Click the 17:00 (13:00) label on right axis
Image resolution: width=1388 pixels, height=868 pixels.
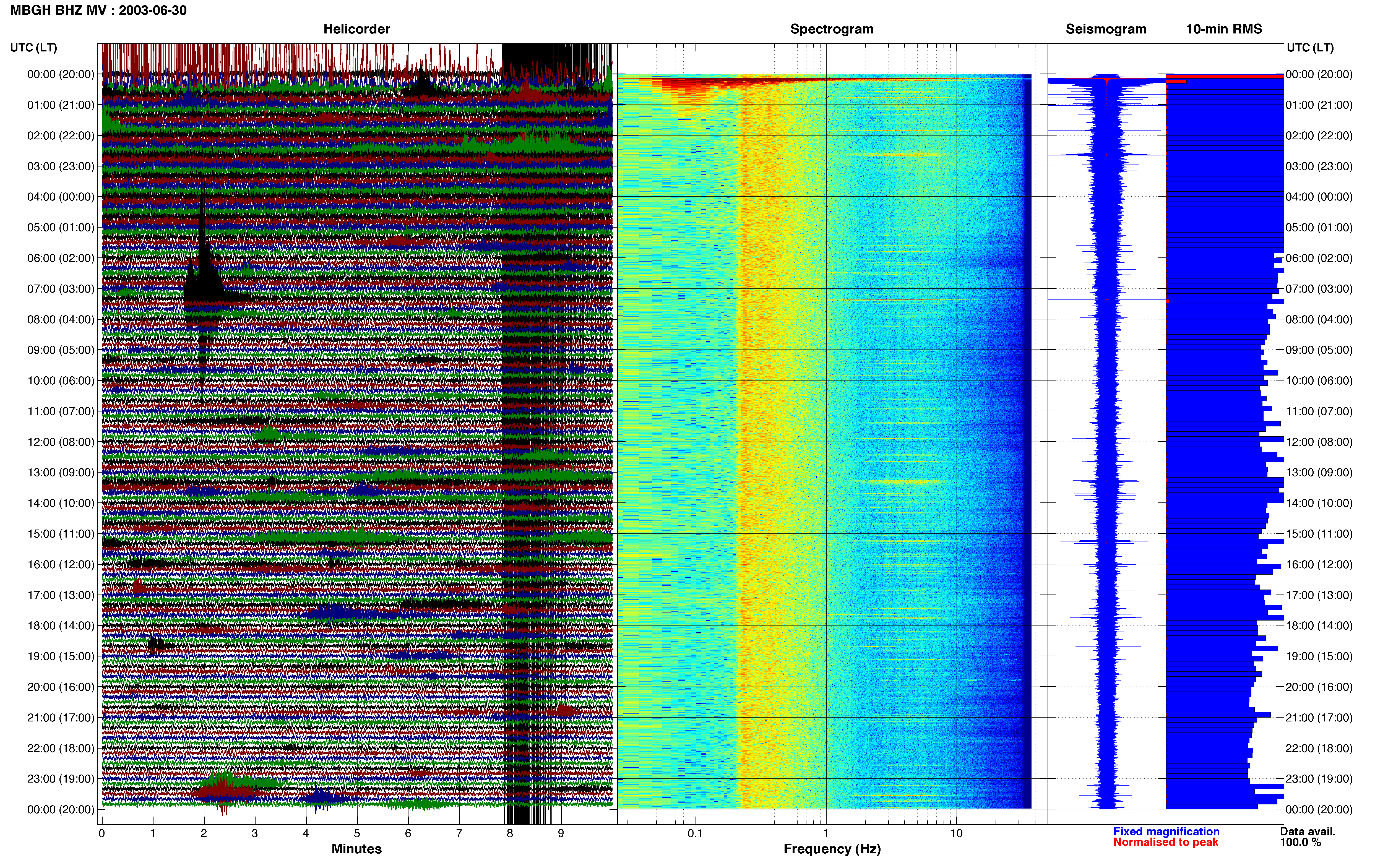[1319, 595]
